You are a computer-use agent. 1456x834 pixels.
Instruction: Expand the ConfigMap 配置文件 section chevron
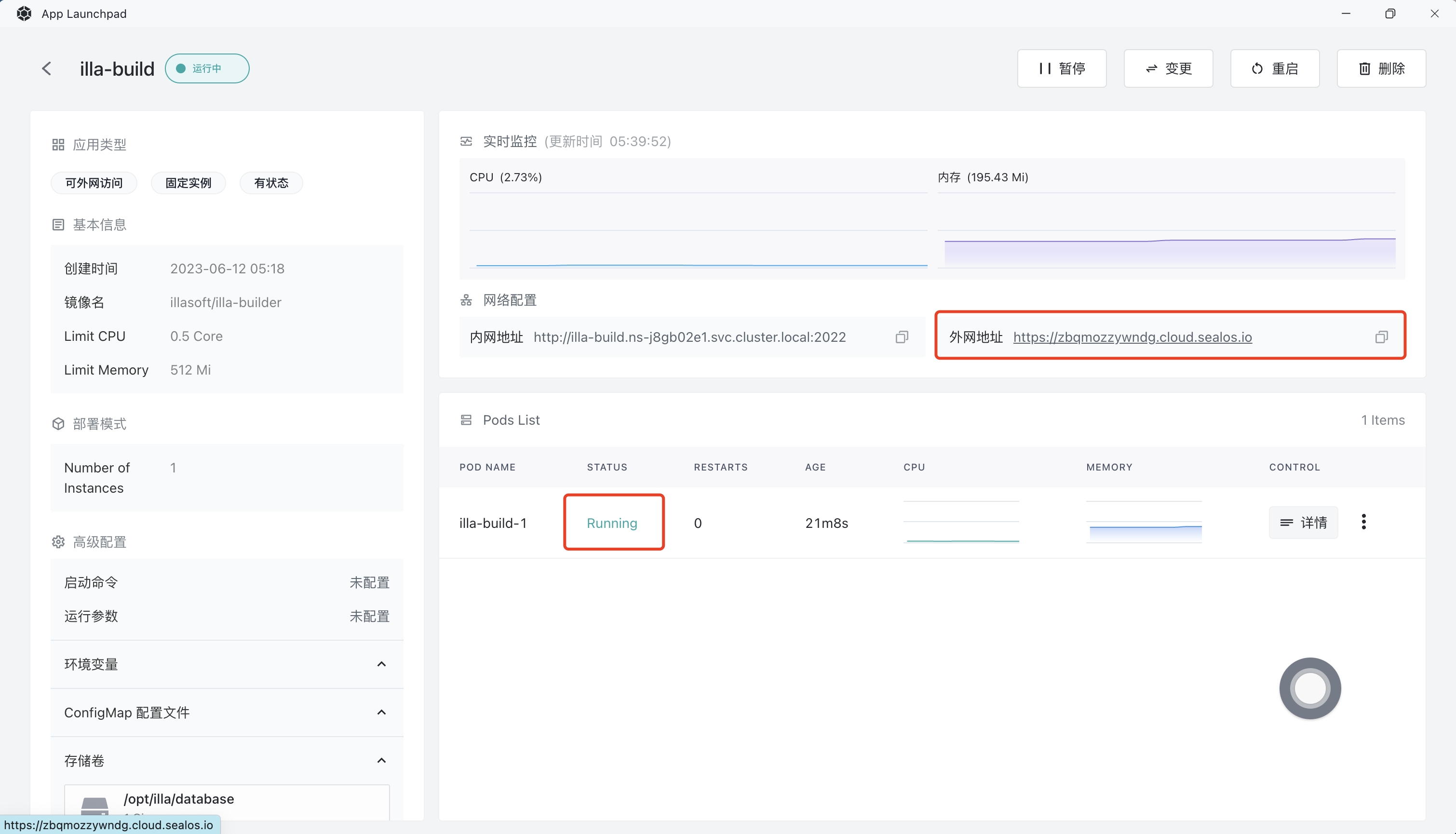pyautogui.click(x=381, y=713)
